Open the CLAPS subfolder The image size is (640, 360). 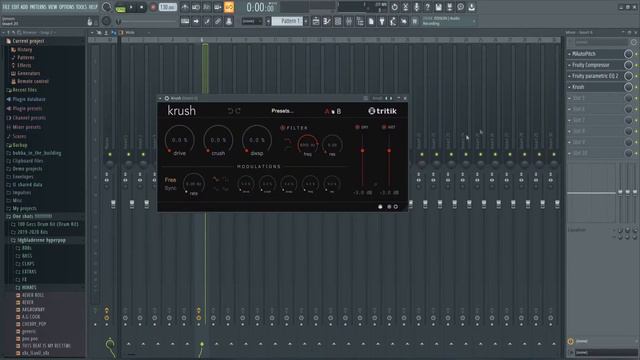(27, 264)
